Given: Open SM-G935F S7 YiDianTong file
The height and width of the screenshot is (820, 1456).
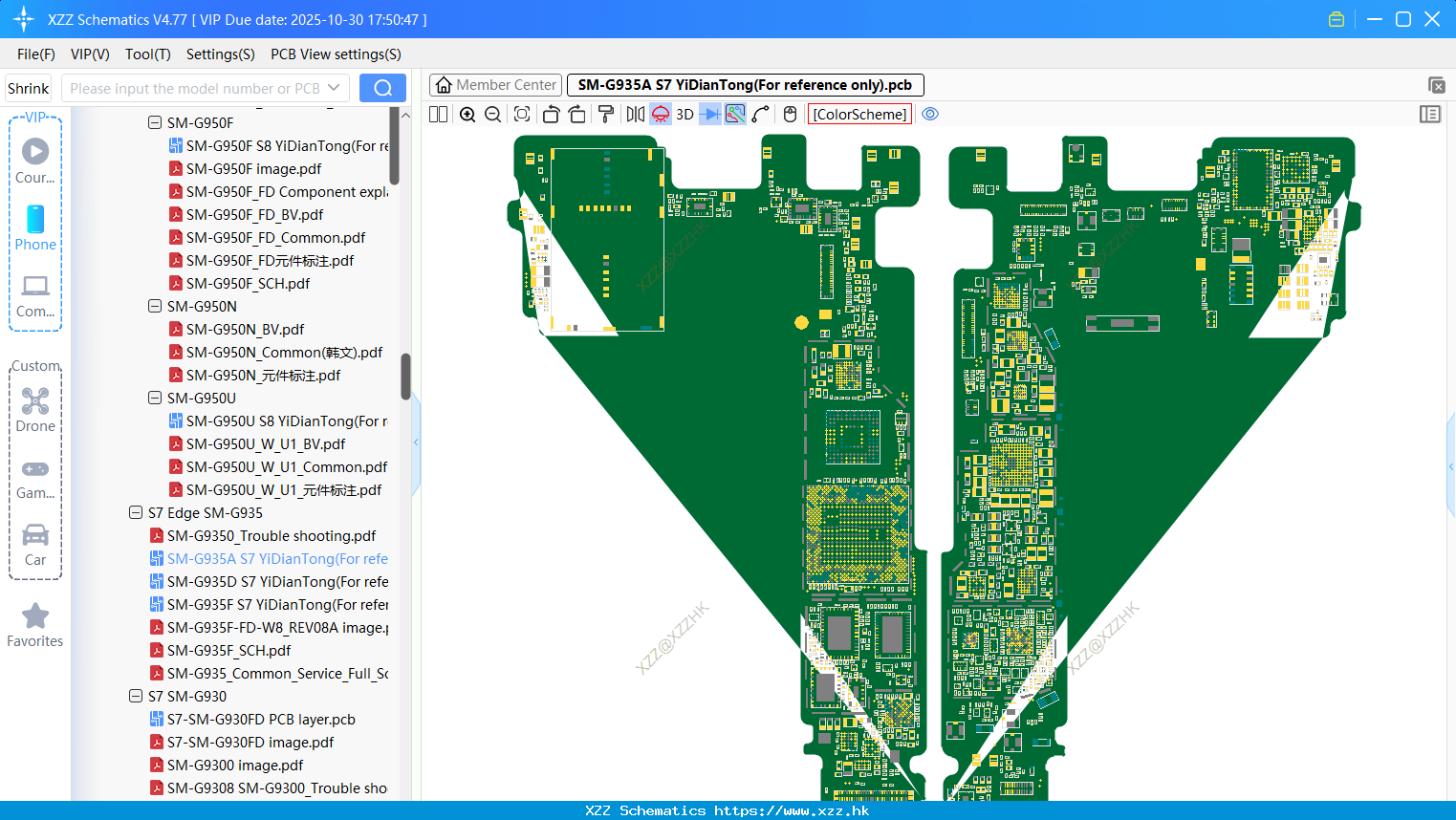Looking at the screenshot, I should pos(277,604).
